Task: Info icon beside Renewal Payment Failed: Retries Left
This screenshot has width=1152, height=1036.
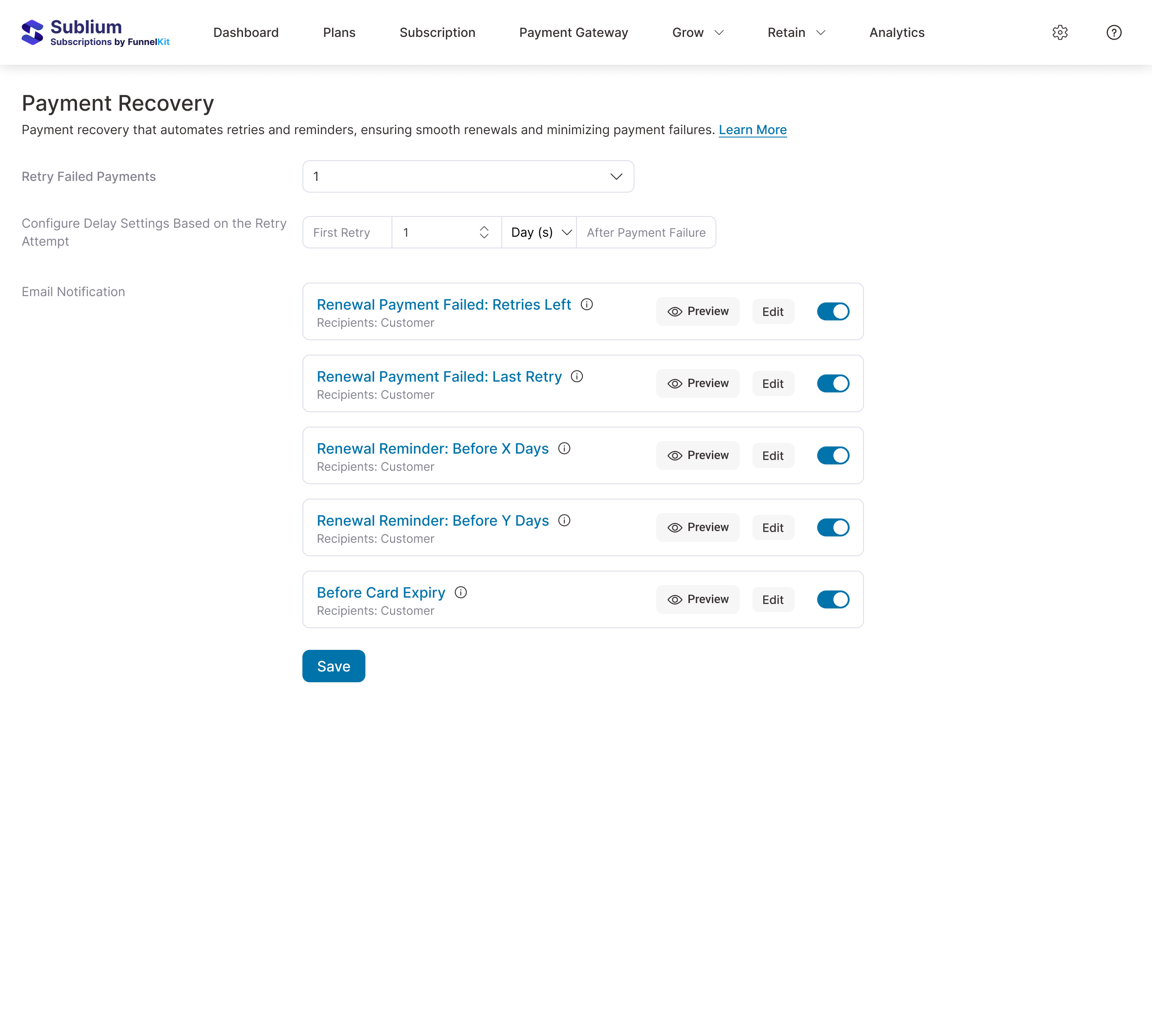Action: click(586, 305)
